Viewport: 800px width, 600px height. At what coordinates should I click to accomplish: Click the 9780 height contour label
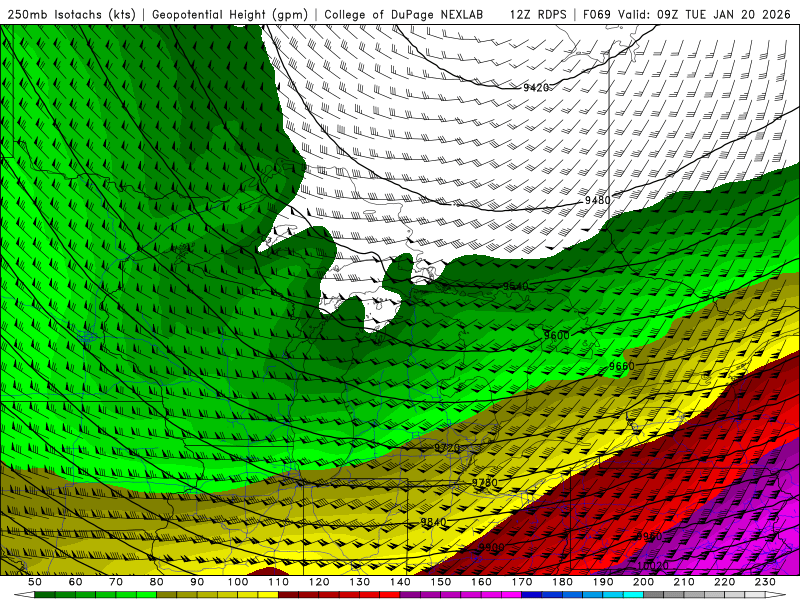tap(484, 483)
